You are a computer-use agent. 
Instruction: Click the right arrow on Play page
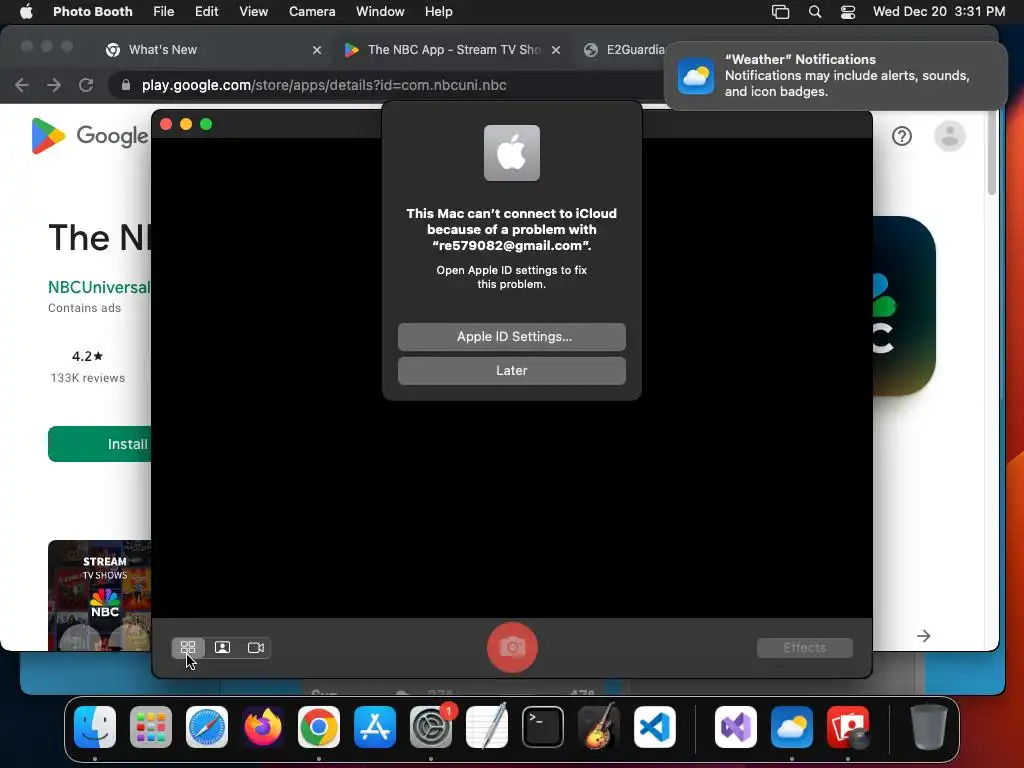pos(923,636)
